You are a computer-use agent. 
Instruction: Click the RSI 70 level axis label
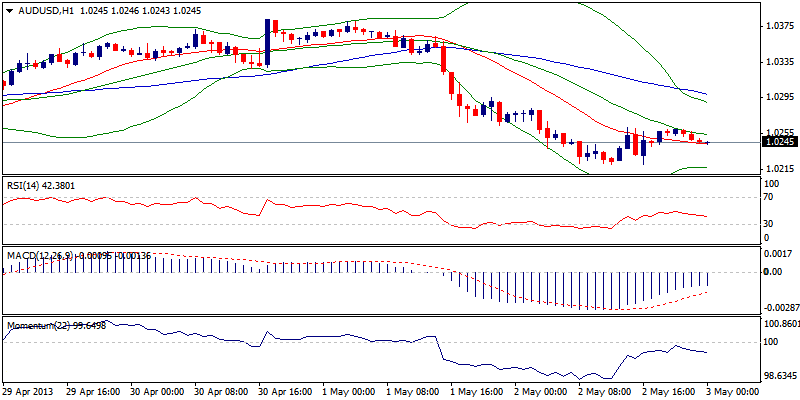[x=768, y=198]
